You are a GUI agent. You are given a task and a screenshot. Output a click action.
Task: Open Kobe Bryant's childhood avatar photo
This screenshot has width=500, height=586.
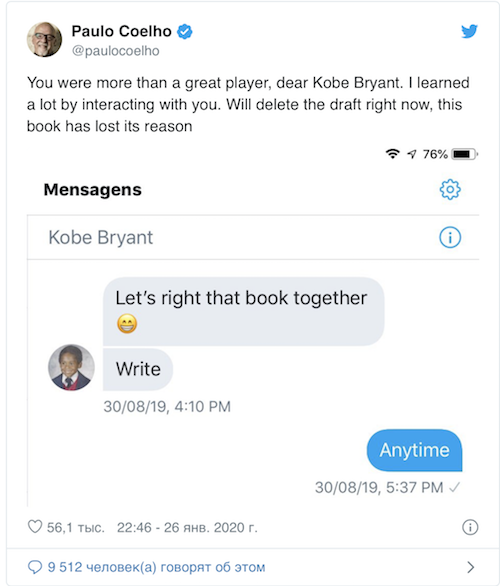[x=71, y=367]
